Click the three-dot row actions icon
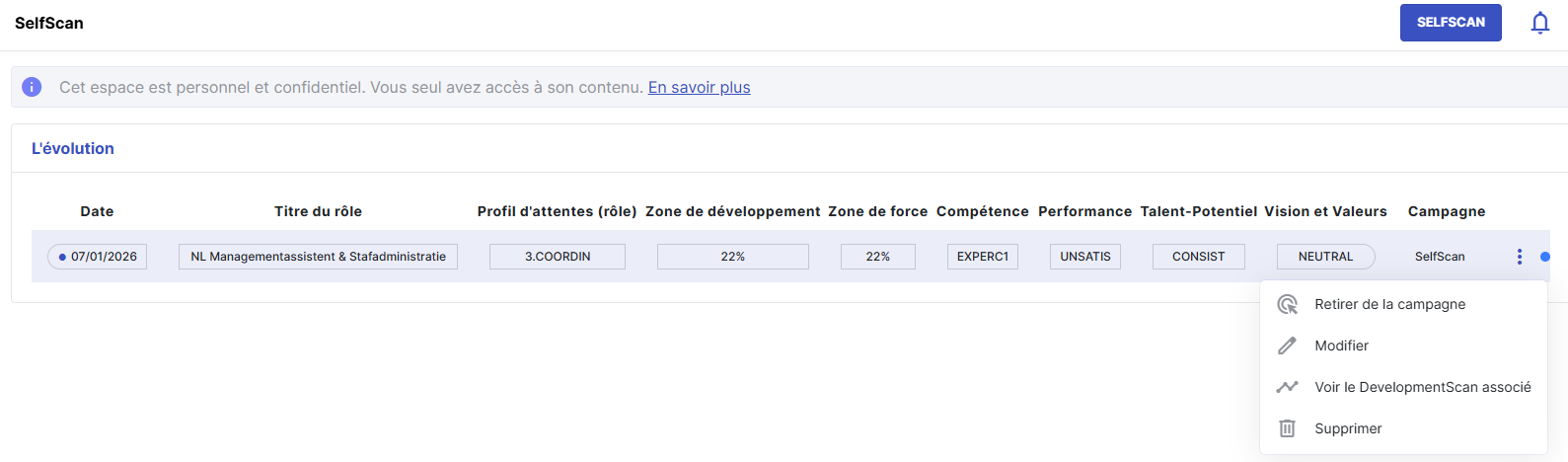 [x=1519, y=257]
